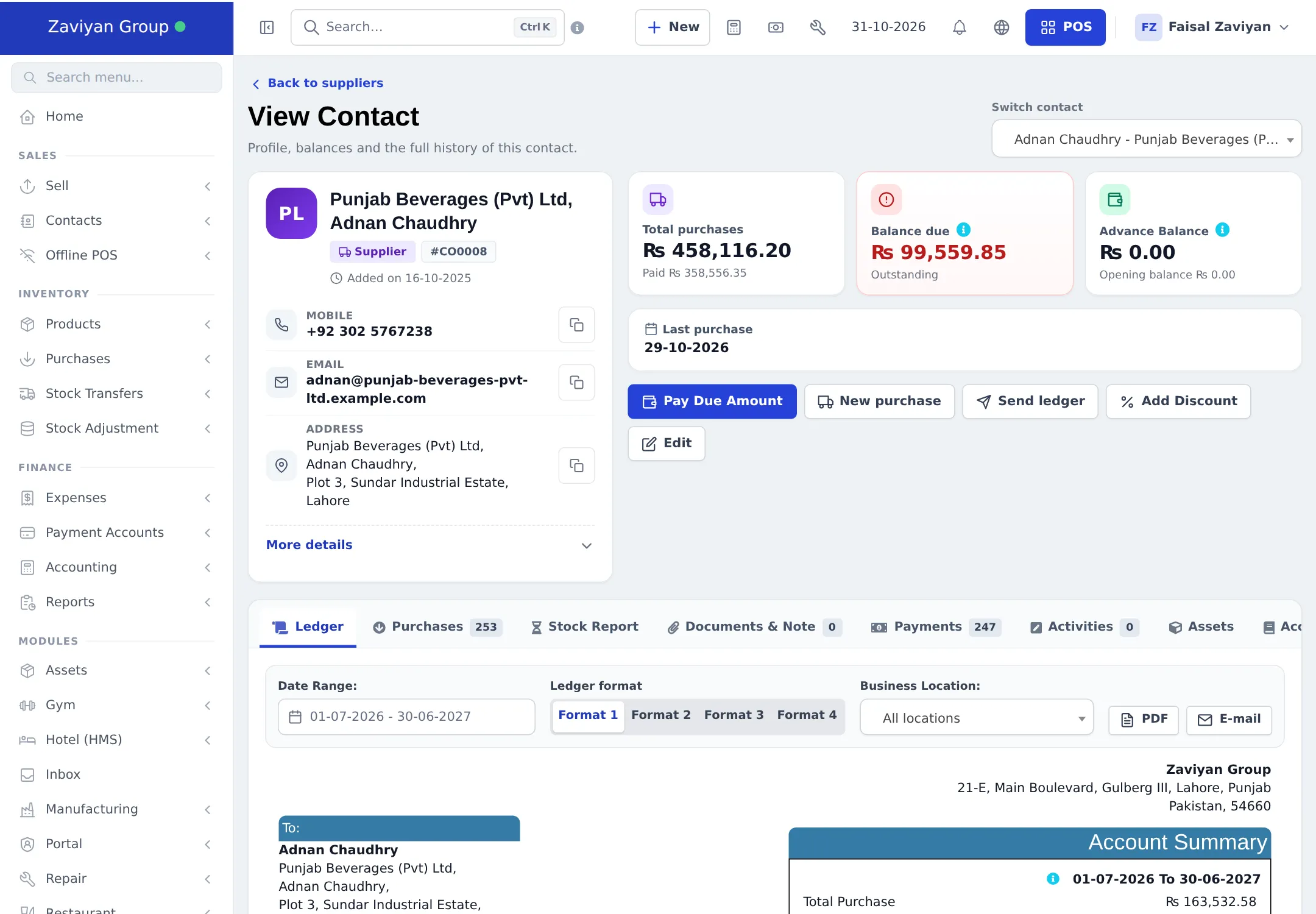This screenshot has height=914, width=1316.
Task: Open the Faisal Zaviyan user menu
Action: coord(1212,27)
